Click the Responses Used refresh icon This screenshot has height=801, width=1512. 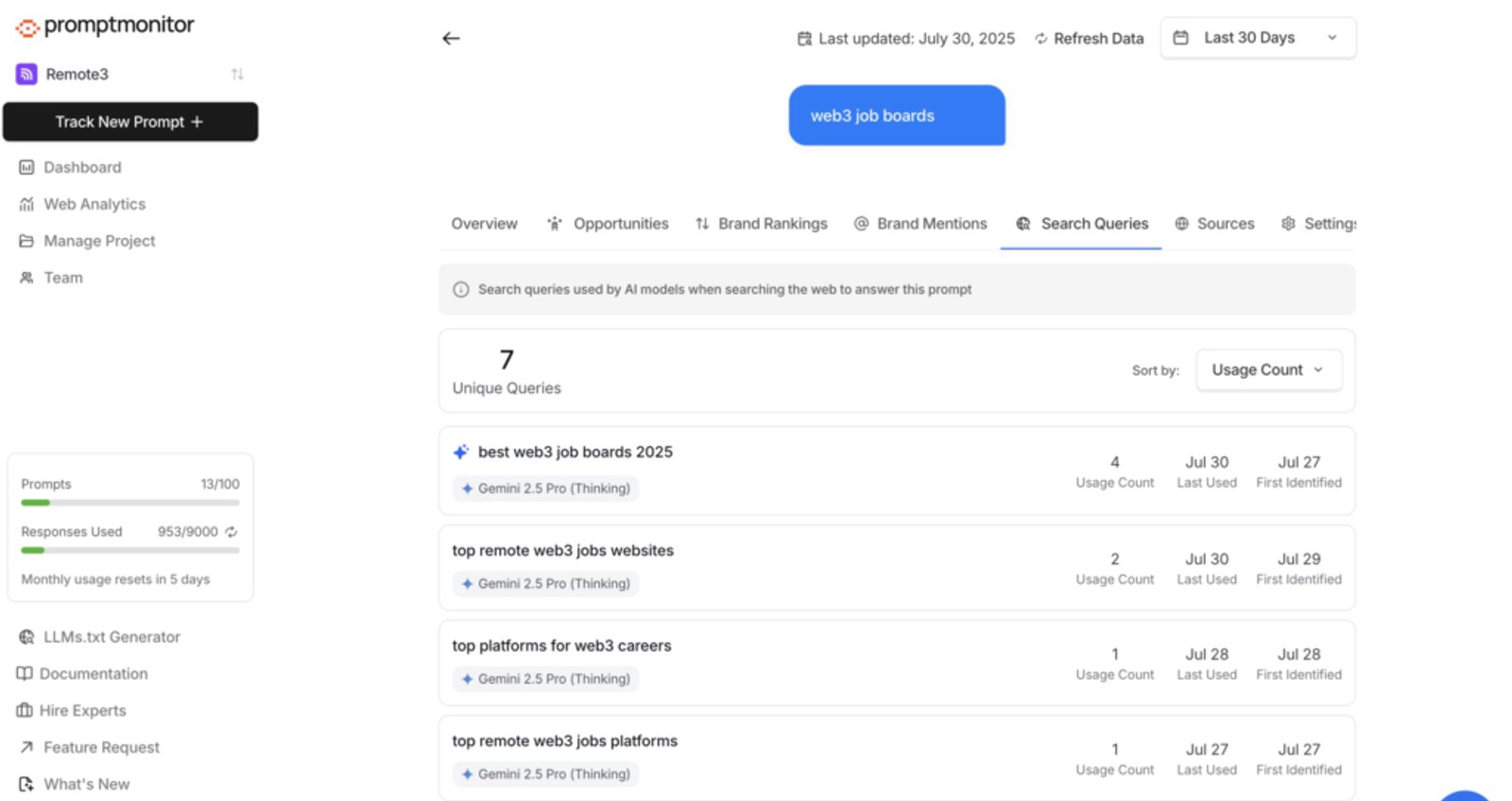coord(232,532)
